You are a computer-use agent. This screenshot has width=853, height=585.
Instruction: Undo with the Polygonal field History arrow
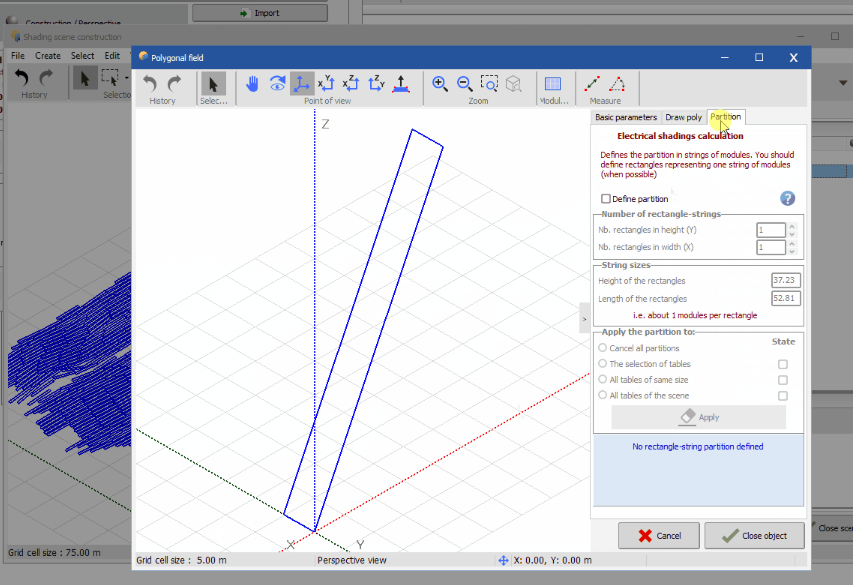click(x=150, y=84)
